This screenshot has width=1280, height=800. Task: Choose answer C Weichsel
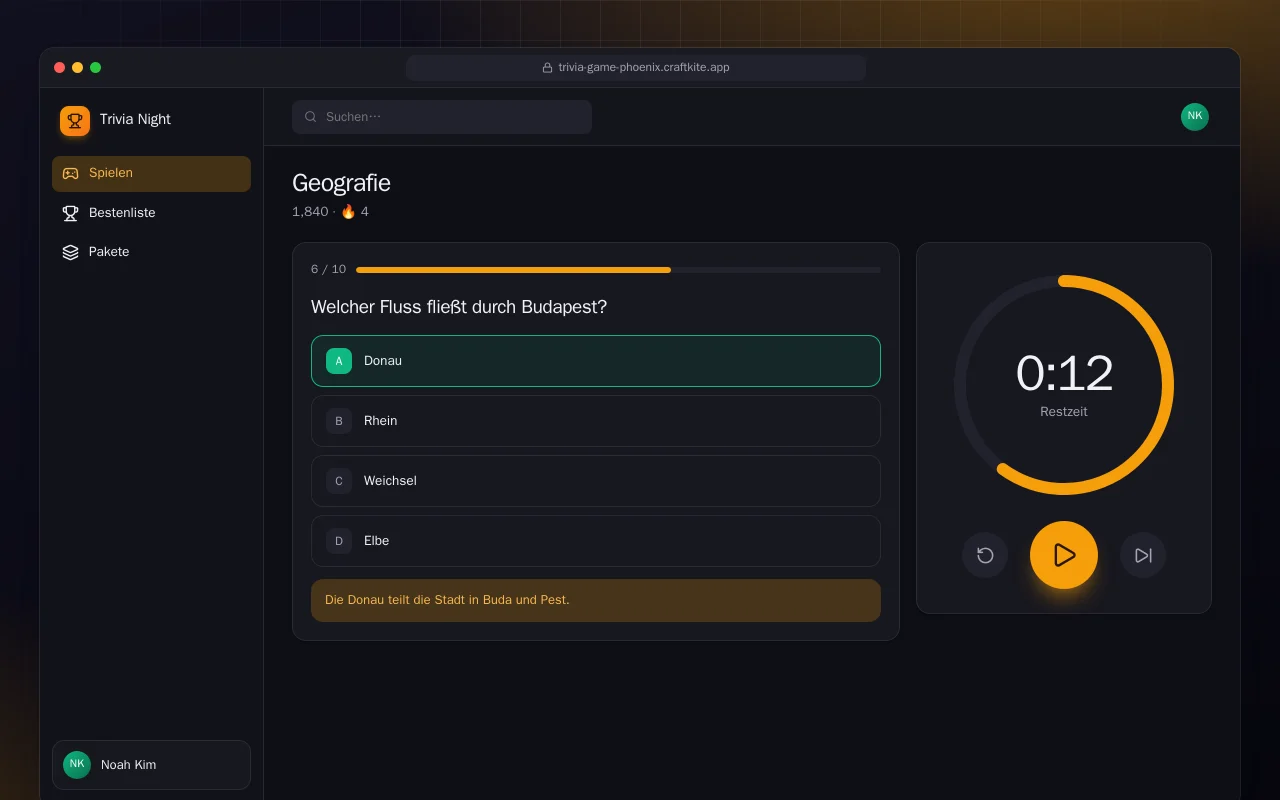[596, 481]
